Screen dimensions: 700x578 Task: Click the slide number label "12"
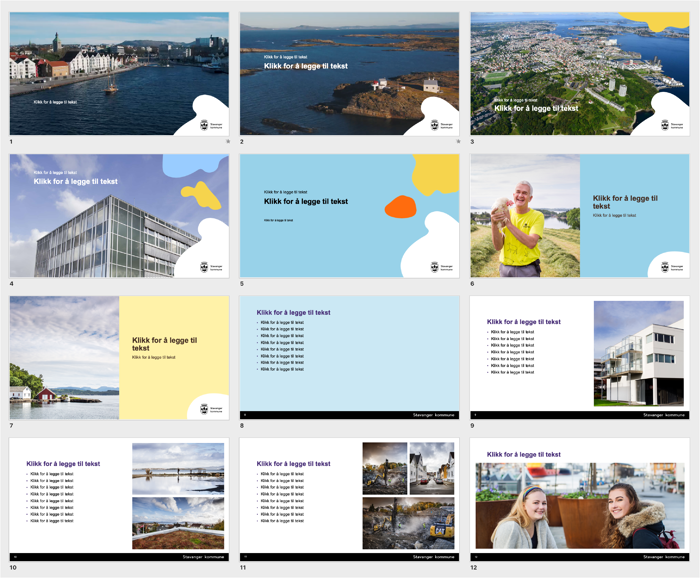[x=474, y=567]
